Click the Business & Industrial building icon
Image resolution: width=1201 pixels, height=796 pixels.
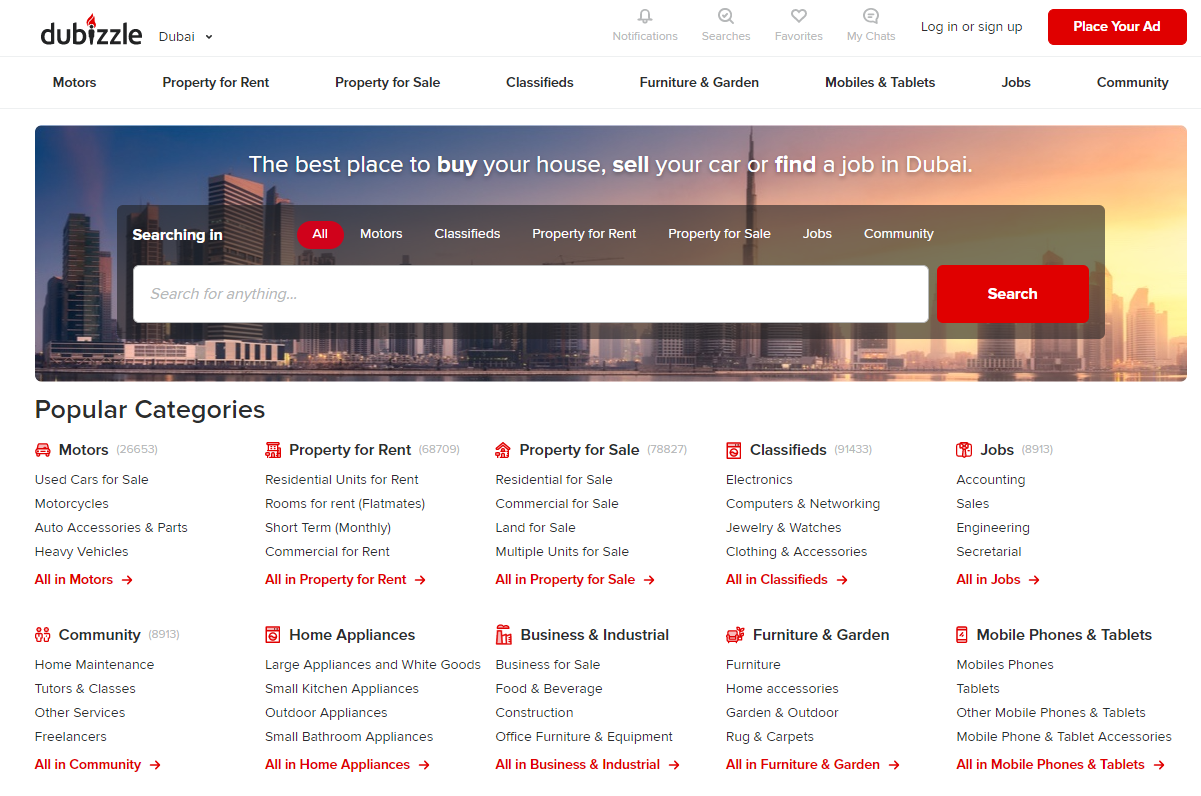(504, 635)
